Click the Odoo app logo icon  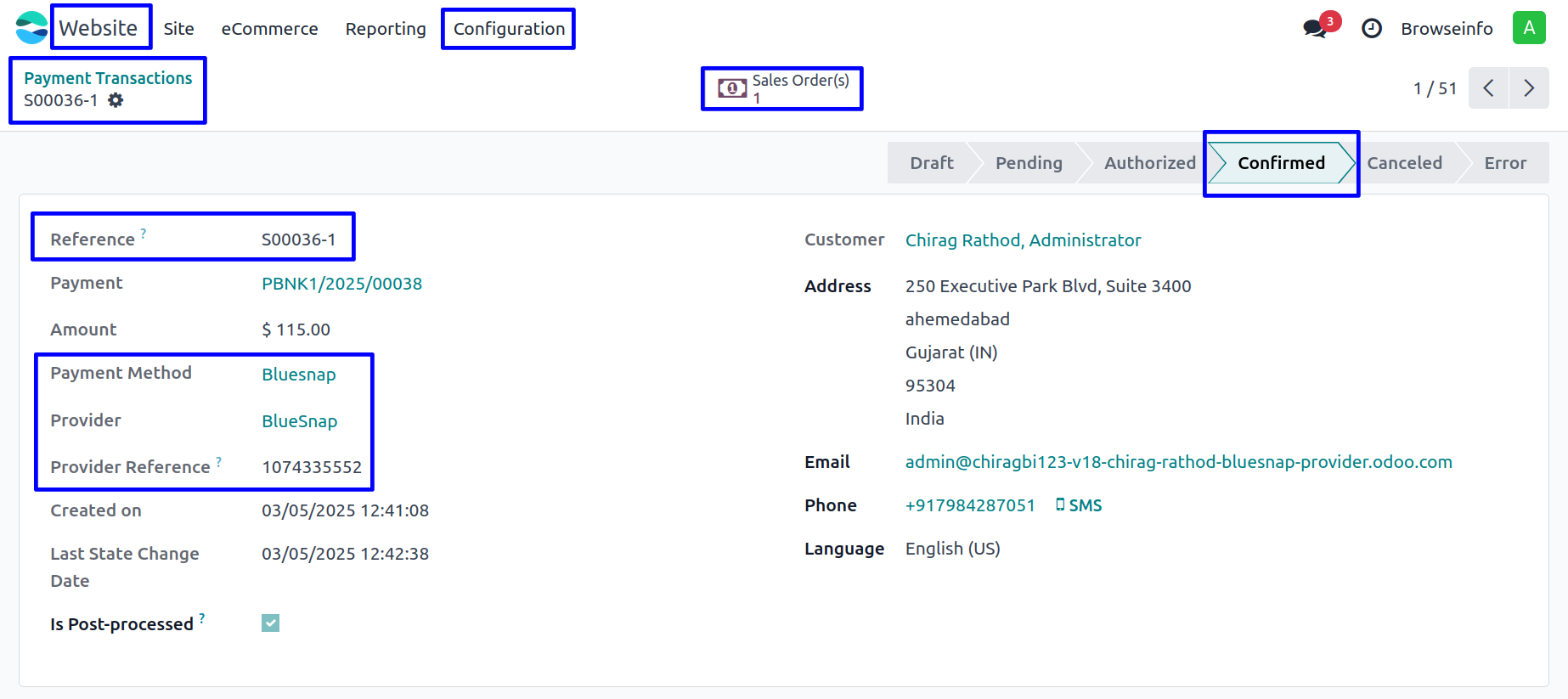tap(31, 28)
